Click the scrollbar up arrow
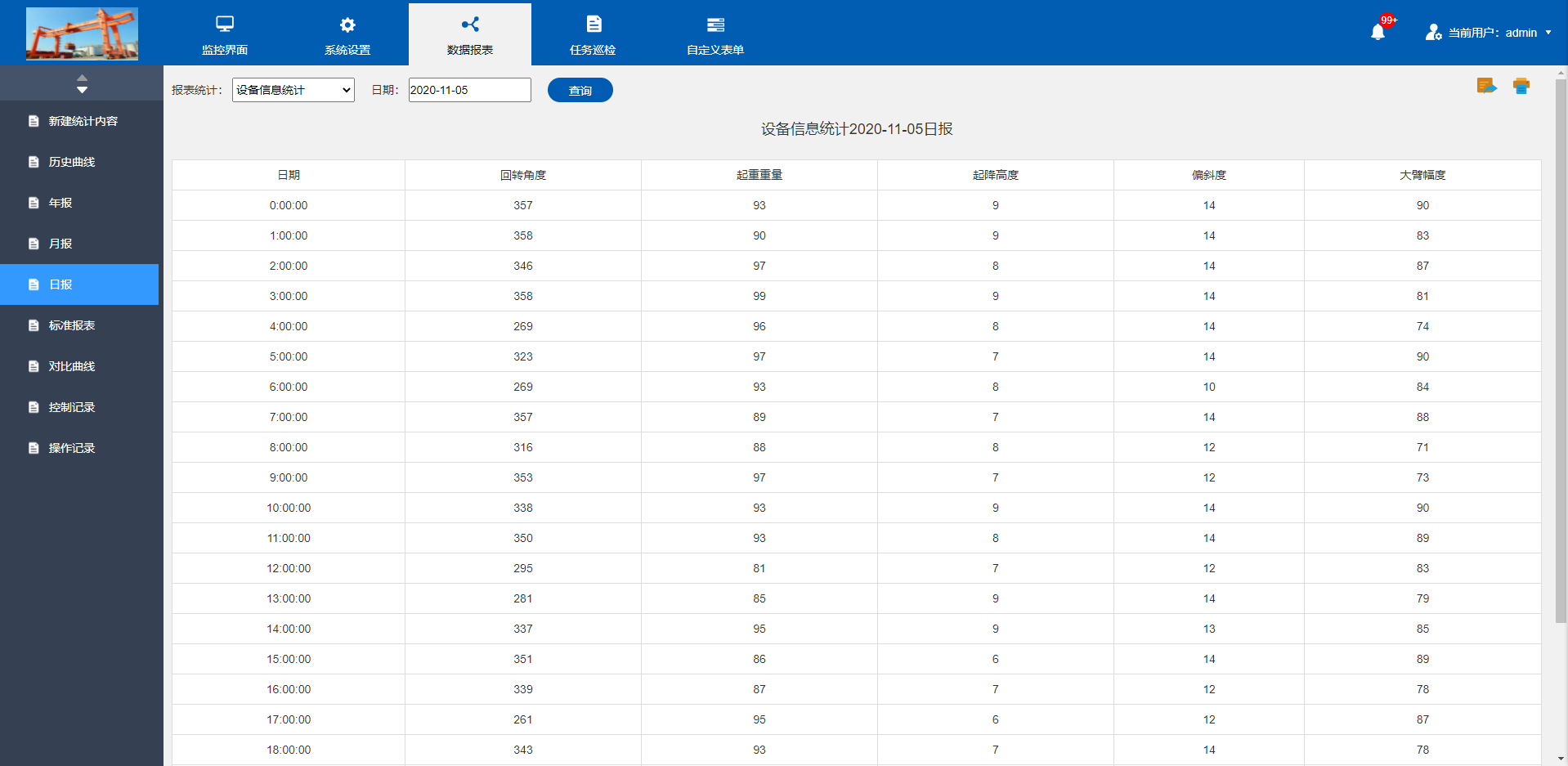Screen dimensions: 1568x766 click(x=1561, y=72)
